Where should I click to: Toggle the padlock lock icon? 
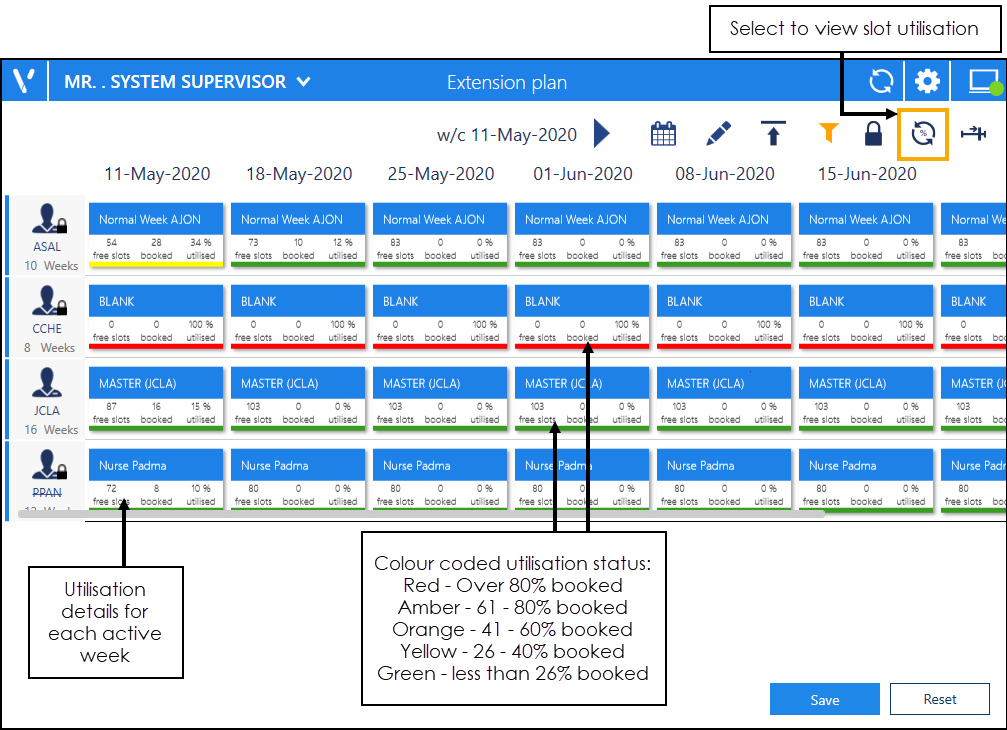coord(873,134)
